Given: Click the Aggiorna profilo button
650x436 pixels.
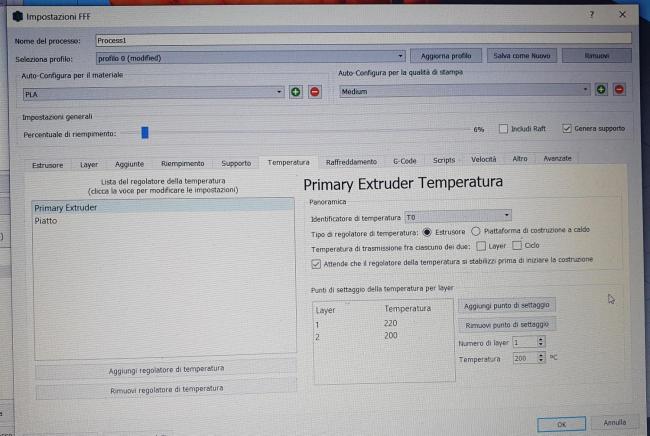Looking at the screenshot, I should click(x=446, y=56).
